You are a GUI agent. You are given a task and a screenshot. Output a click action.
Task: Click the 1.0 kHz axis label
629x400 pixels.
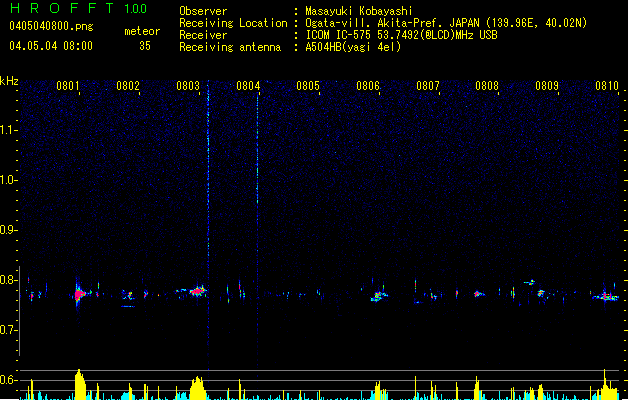[8, 180]
